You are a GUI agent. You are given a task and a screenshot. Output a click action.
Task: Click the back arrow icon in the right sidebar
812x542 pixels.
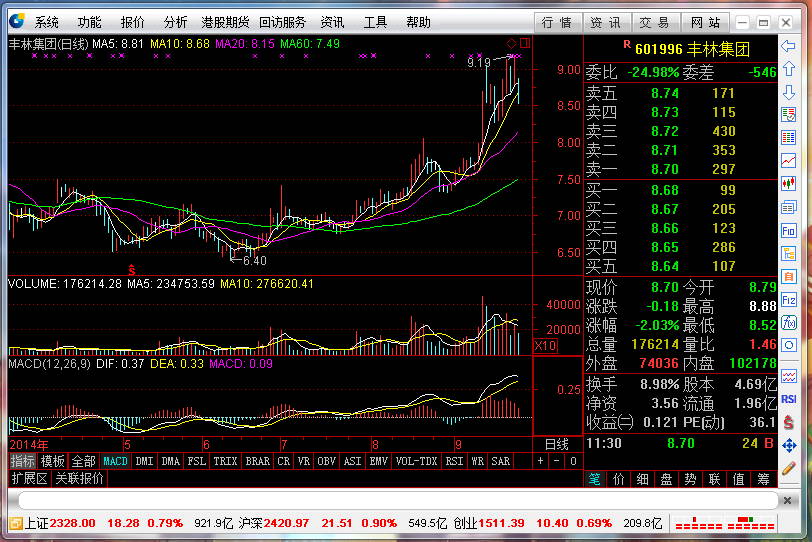click(789, 46)
